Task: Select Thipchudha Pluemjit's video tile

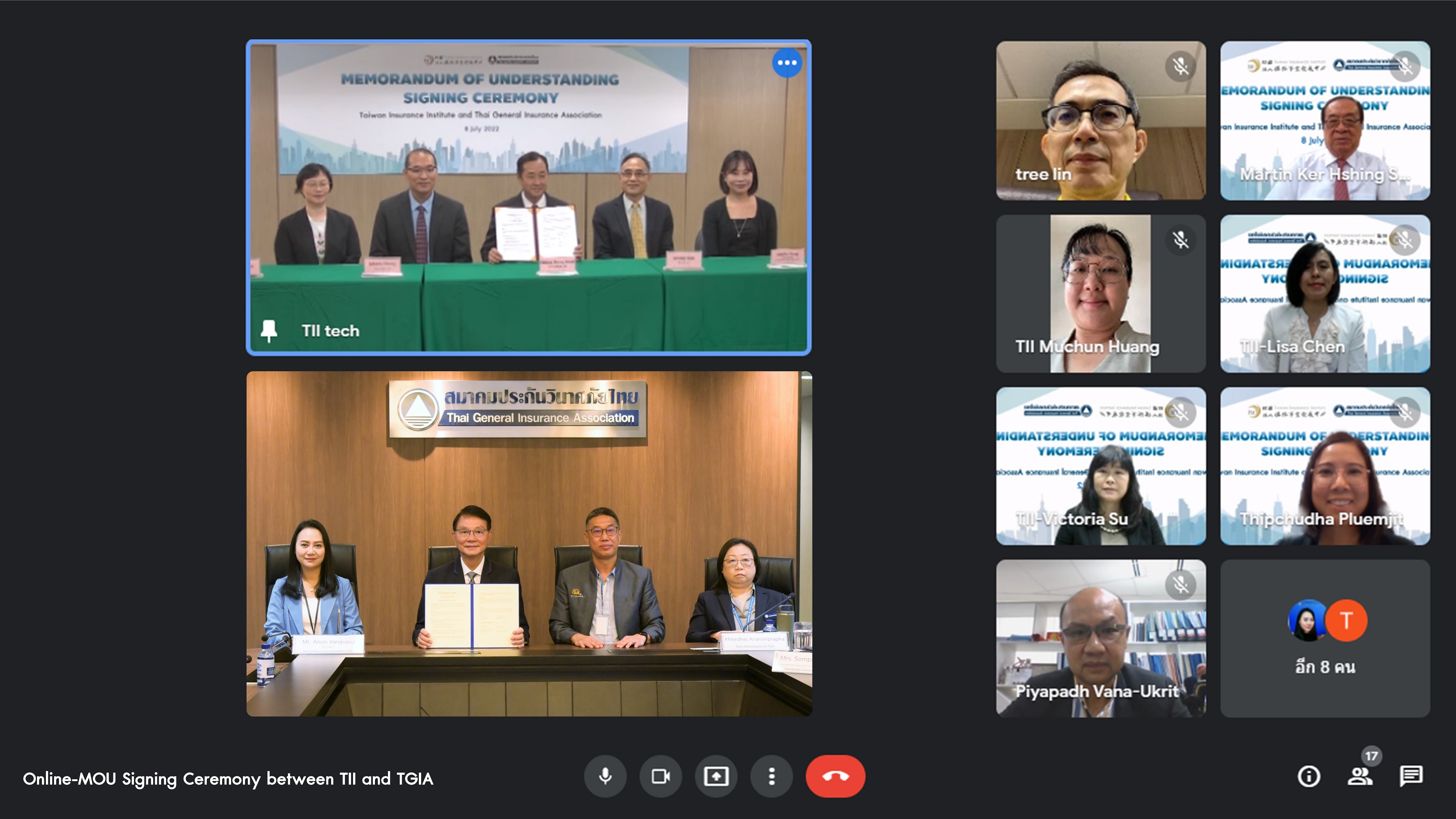Action: tap(1325, 466)
